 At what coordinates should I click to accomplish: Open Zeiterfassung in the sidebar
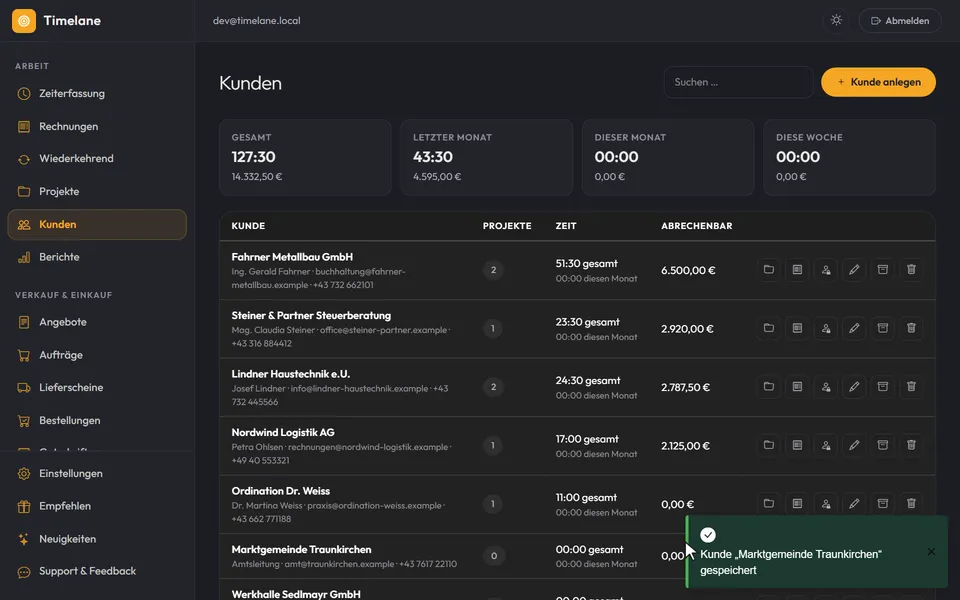(97, 94)
